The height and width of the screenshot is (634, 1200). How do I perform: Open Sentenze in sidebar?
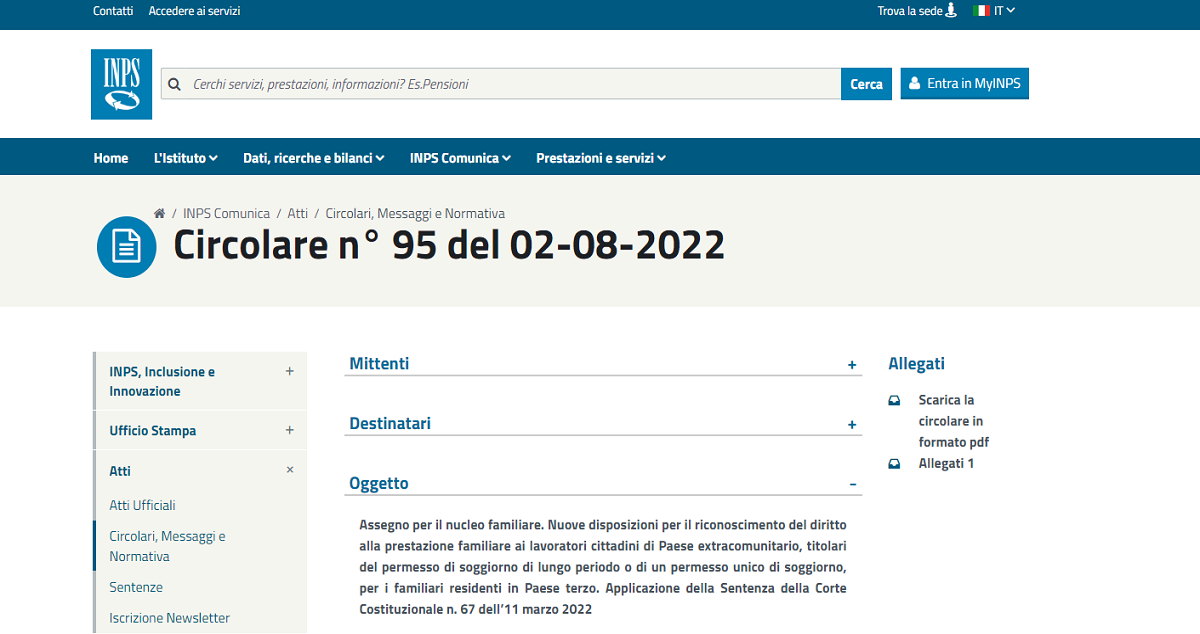(136, 588)
